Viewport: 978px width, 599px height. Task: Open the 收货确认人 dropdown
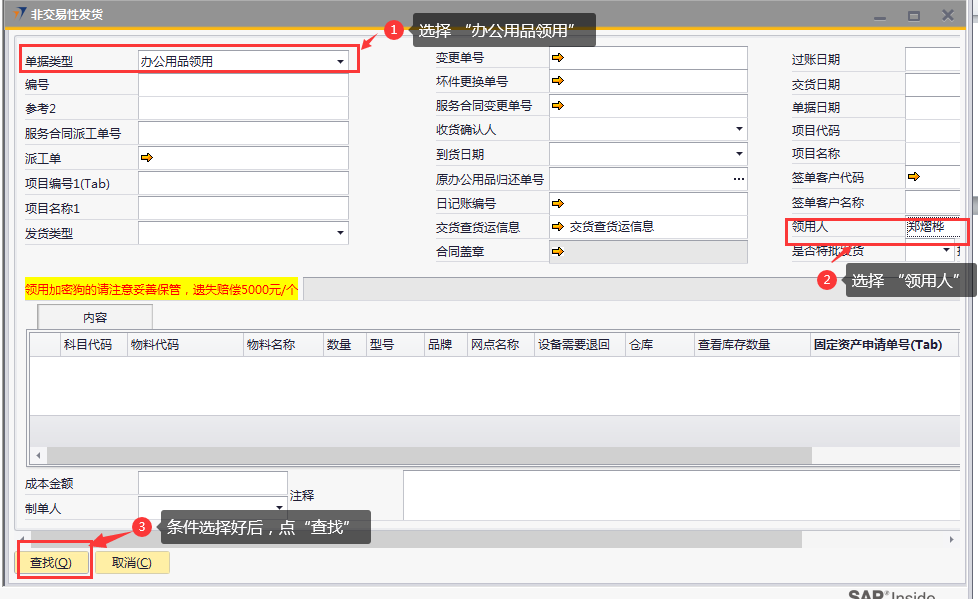[739, 129]
